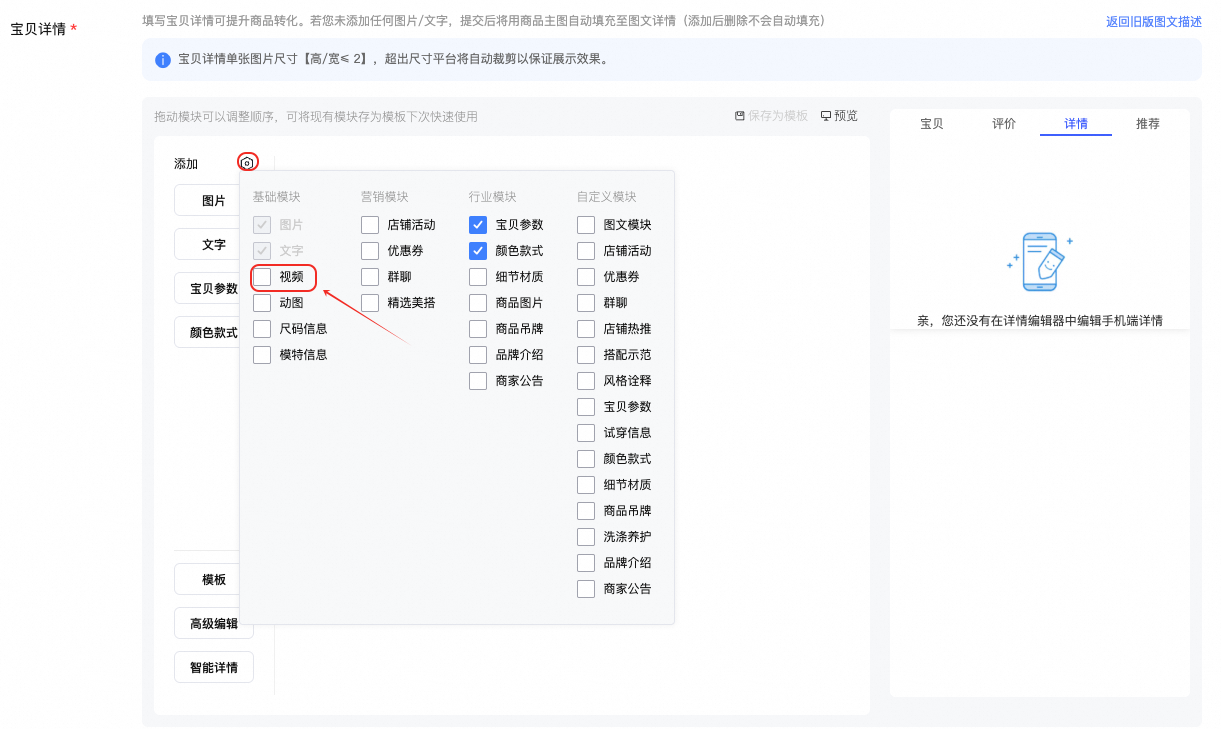This screenshot has height=729, width=1221.
Task: Tick 优惠券 under 营销模块
Action: [370, 251]
